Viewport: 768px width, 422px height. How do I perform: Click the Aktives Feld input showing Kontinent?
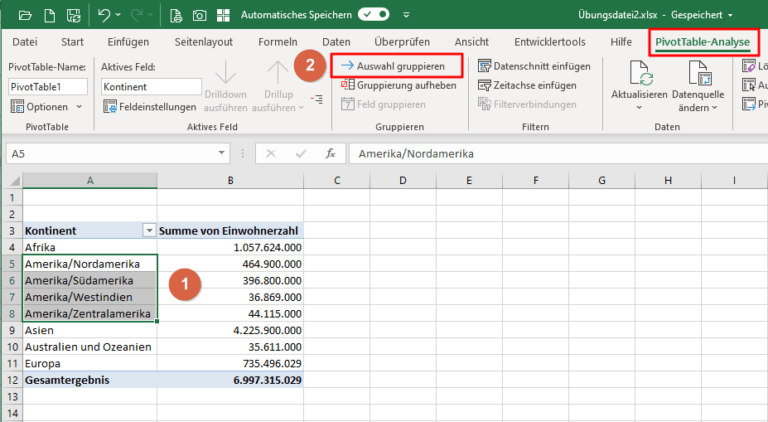pyautogui.click(x=151, y=87)
